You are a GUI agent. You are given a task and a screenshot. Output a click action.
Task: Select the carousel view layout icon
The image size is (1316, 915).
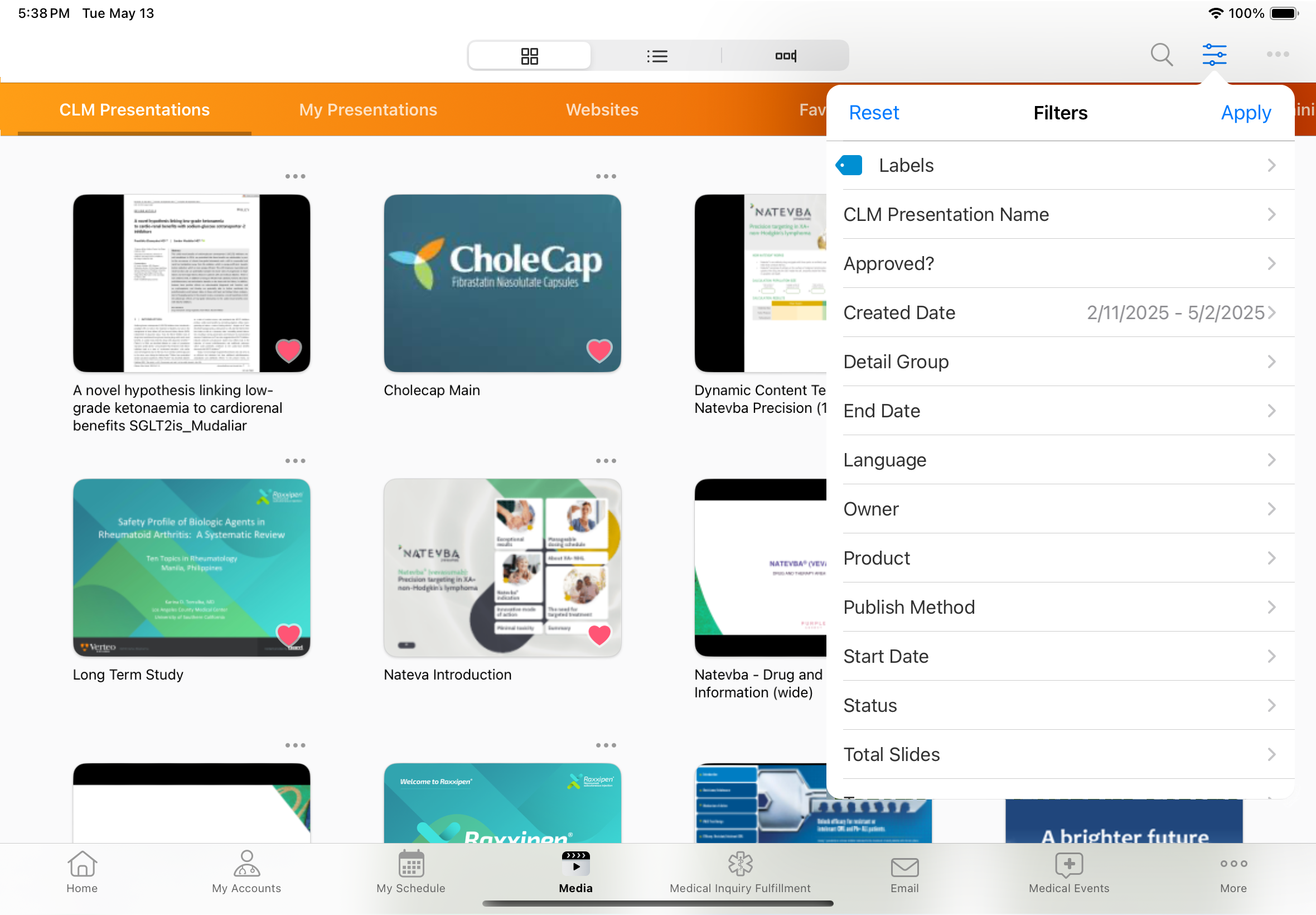point(786,56)
